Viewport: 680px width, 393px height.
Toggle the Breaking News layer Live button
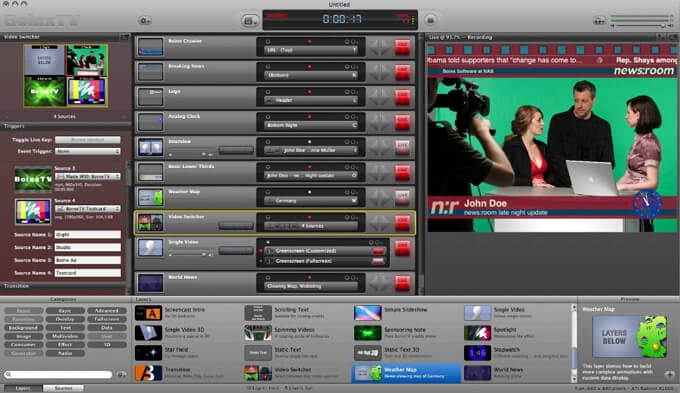tap(402, 72)
